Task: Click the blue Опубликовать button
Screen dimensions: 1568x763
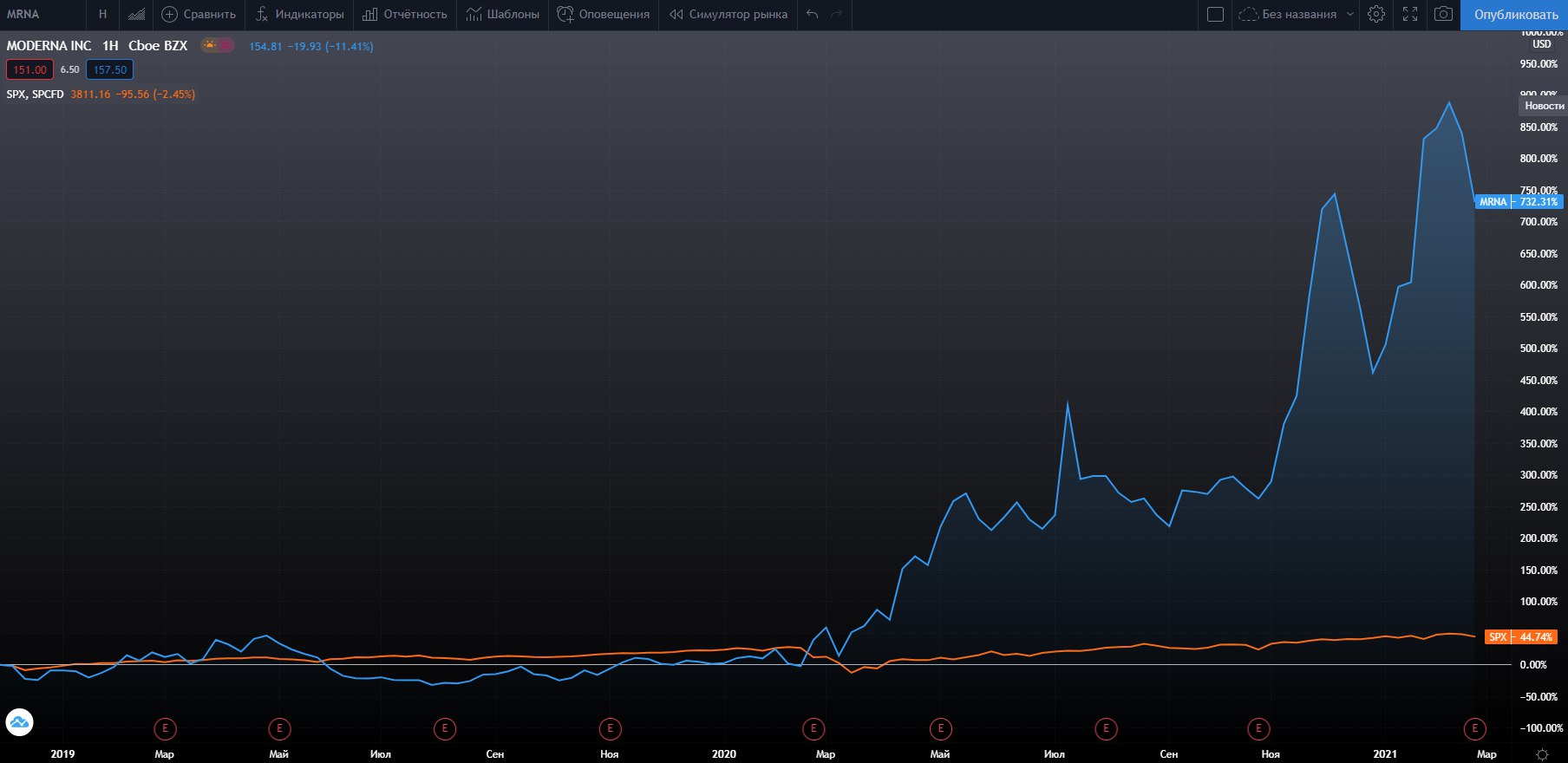Action: (1515, 15)
